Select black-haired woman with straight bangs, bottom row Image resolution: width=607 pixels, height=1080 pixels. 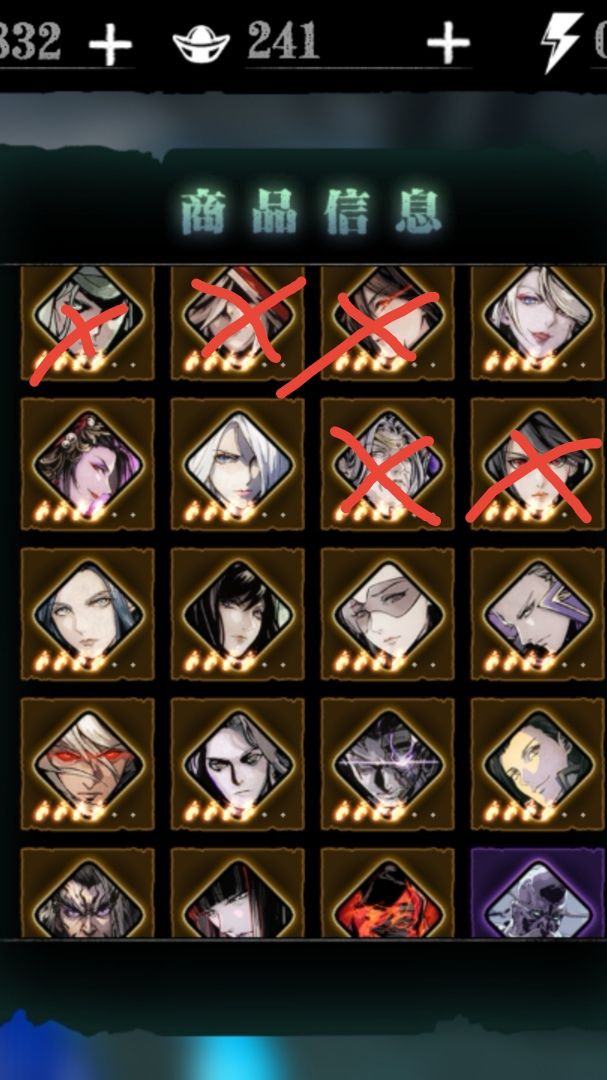238,893
